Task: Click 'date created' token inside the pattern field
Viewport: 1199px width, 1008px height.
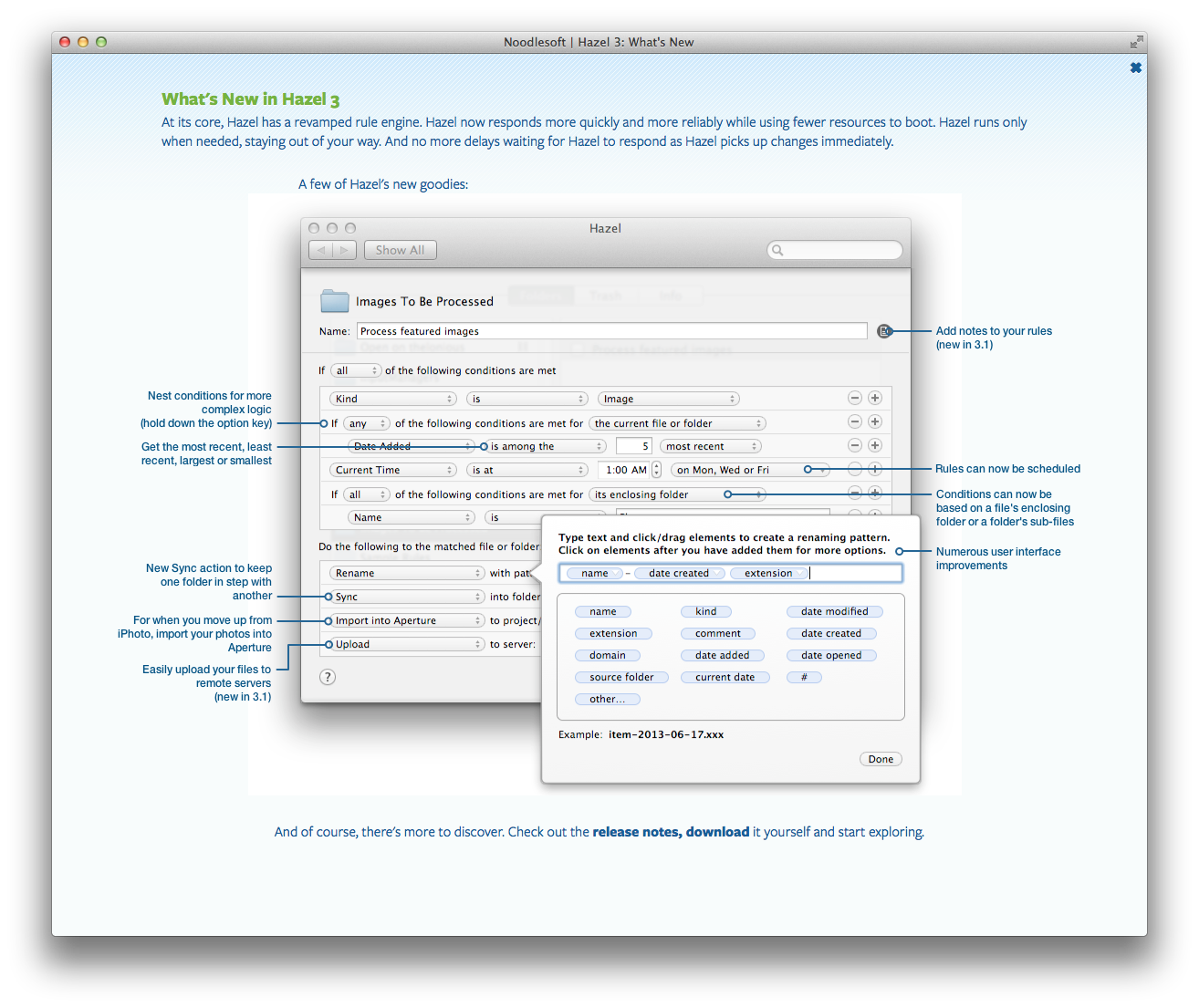Action: tap(680, 573)
